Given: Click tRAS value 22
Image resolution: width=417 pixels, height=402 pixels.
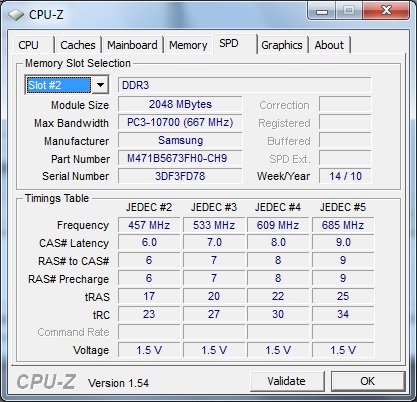Looking at the screenshot, I should tap(278, 296).
